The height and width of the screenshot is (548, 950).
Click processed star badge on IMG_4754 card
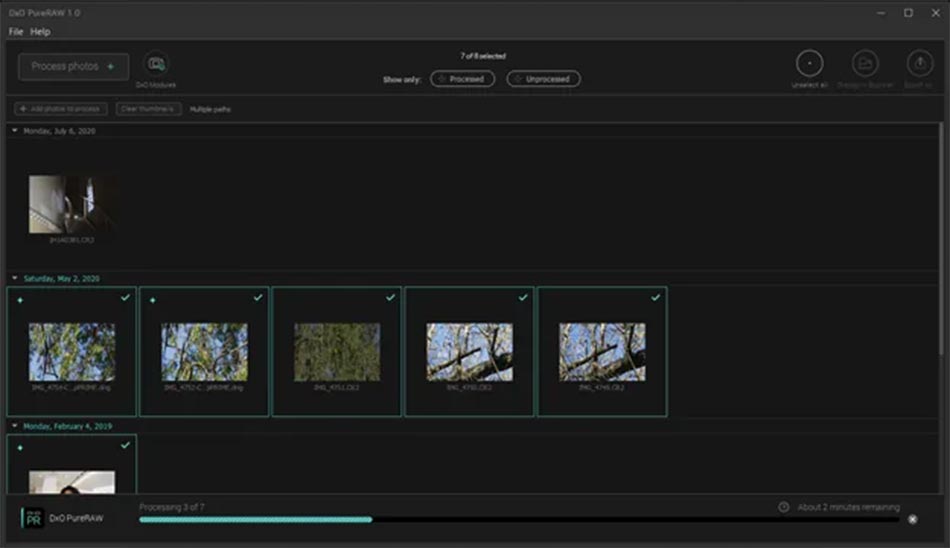pyautogui.click(x=20, y=300)
